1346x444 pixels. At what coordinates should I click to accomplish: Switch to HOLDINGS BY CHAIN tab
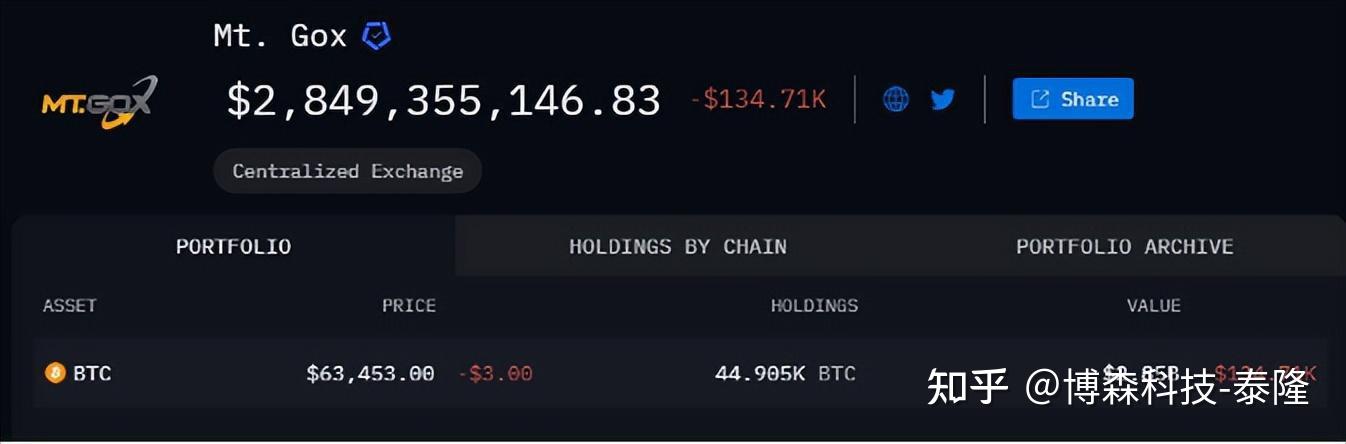point(678,246)
